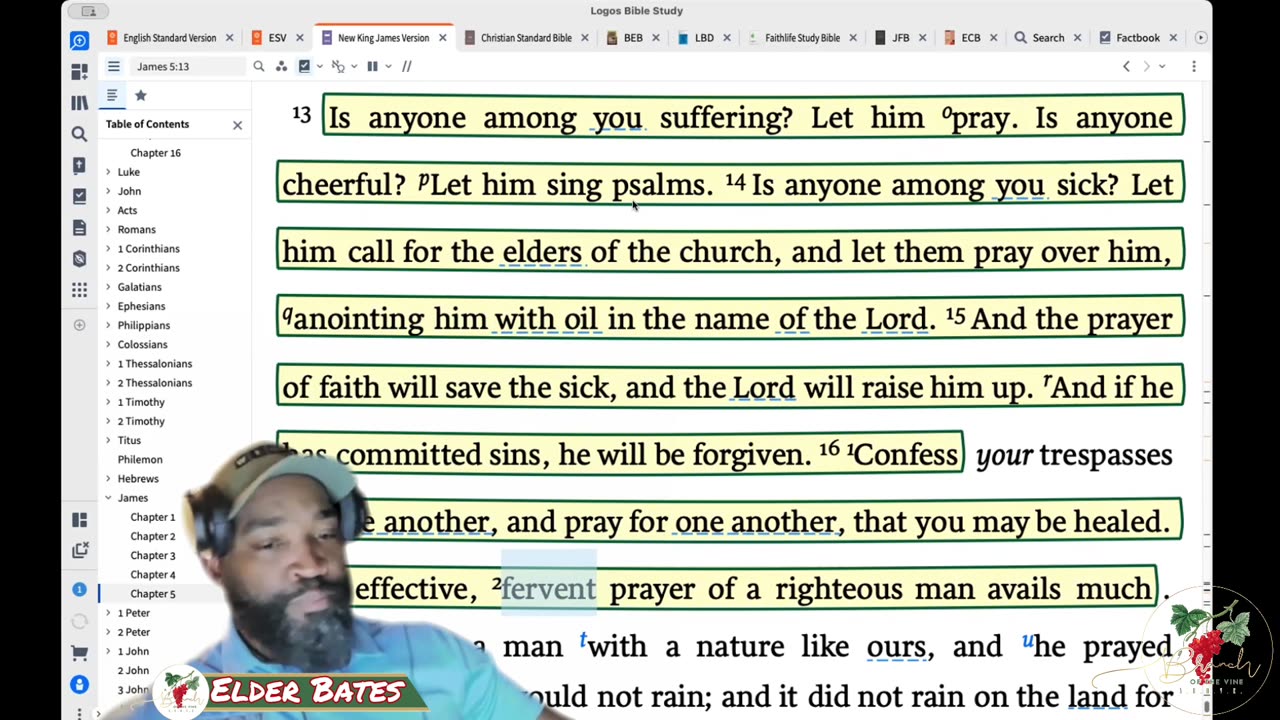Open the Layouts icon in sidebar
The height and width of the screenshot is (720, 1280).
[x=79, y=520]
